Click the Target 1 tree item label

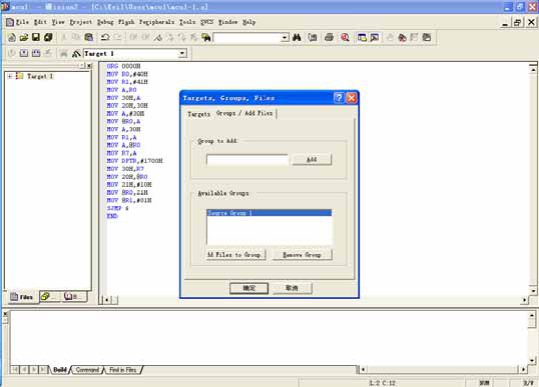point(40,76)
